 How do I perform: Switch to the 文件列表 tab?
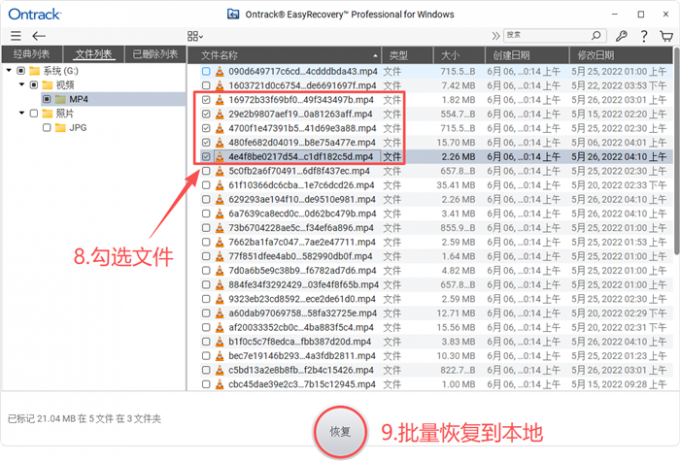[94, 54]
